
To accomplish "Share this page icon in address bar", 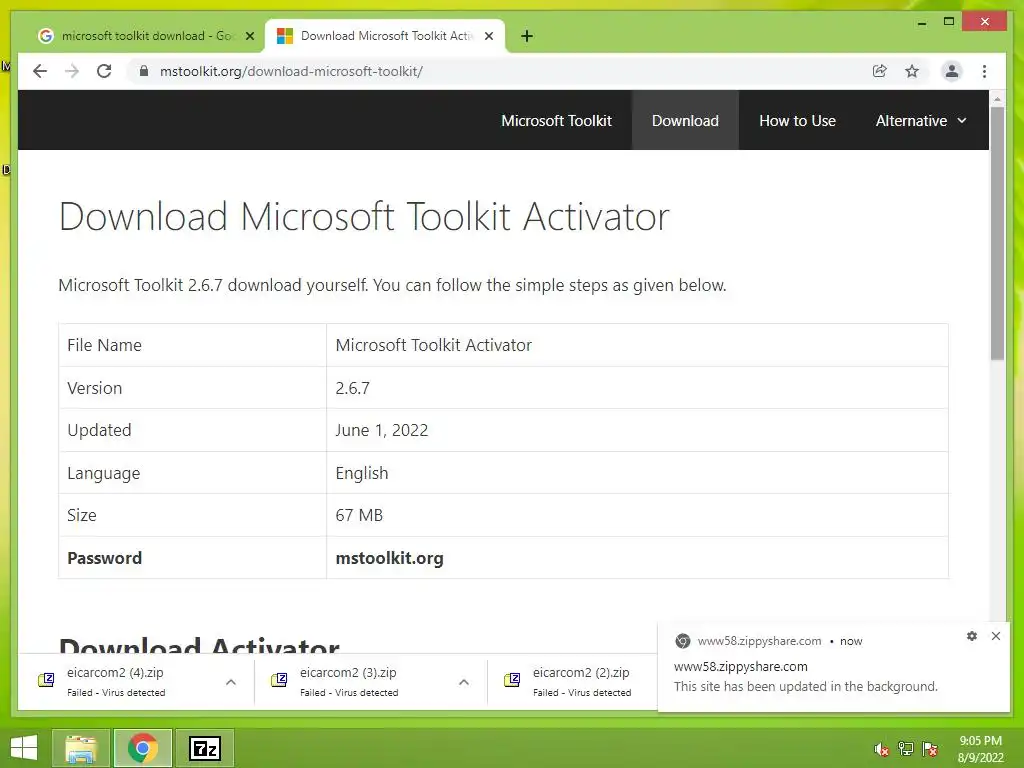I will pyautogui.click(x=880, y=71).
